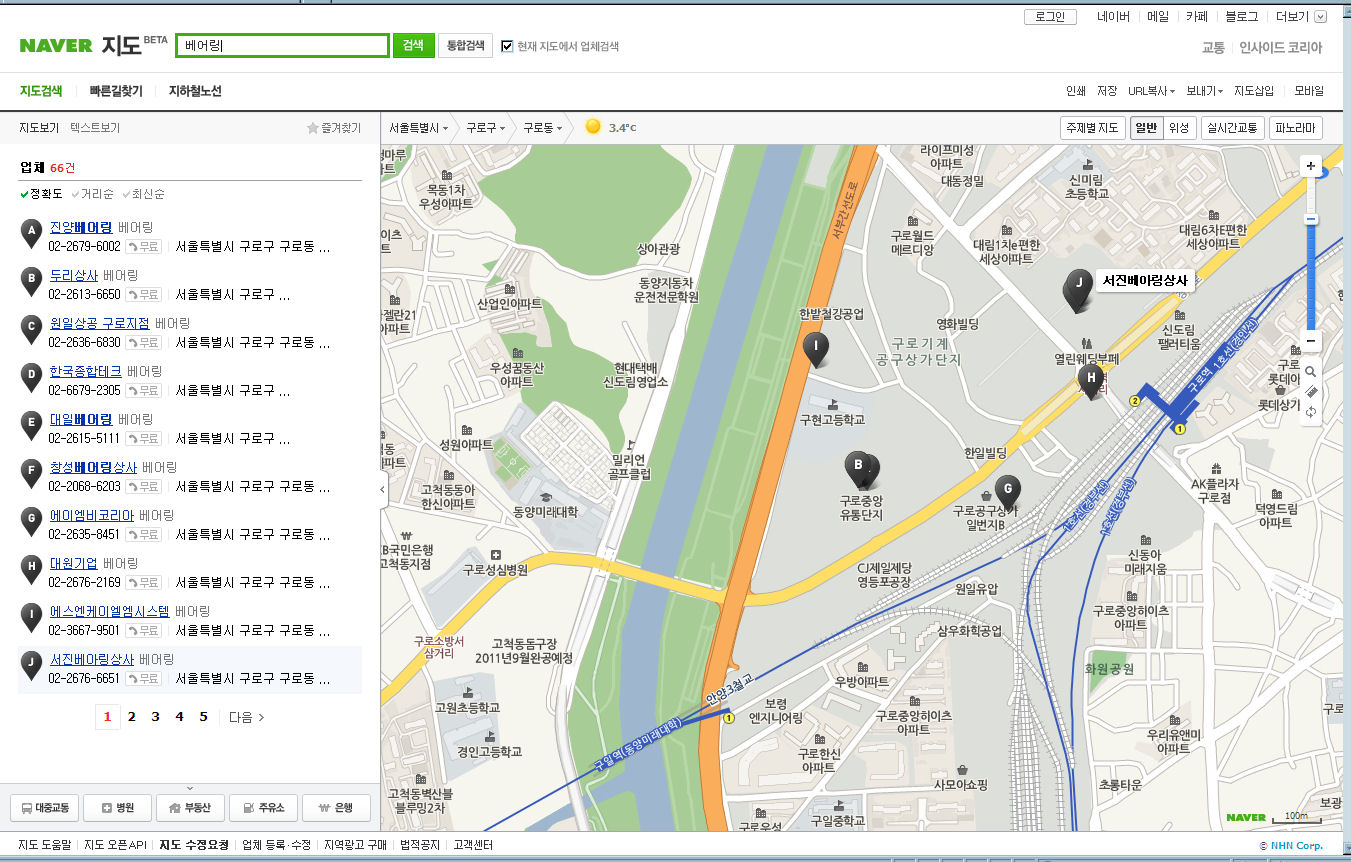Open 파노라마 view

coord(1296,128)
